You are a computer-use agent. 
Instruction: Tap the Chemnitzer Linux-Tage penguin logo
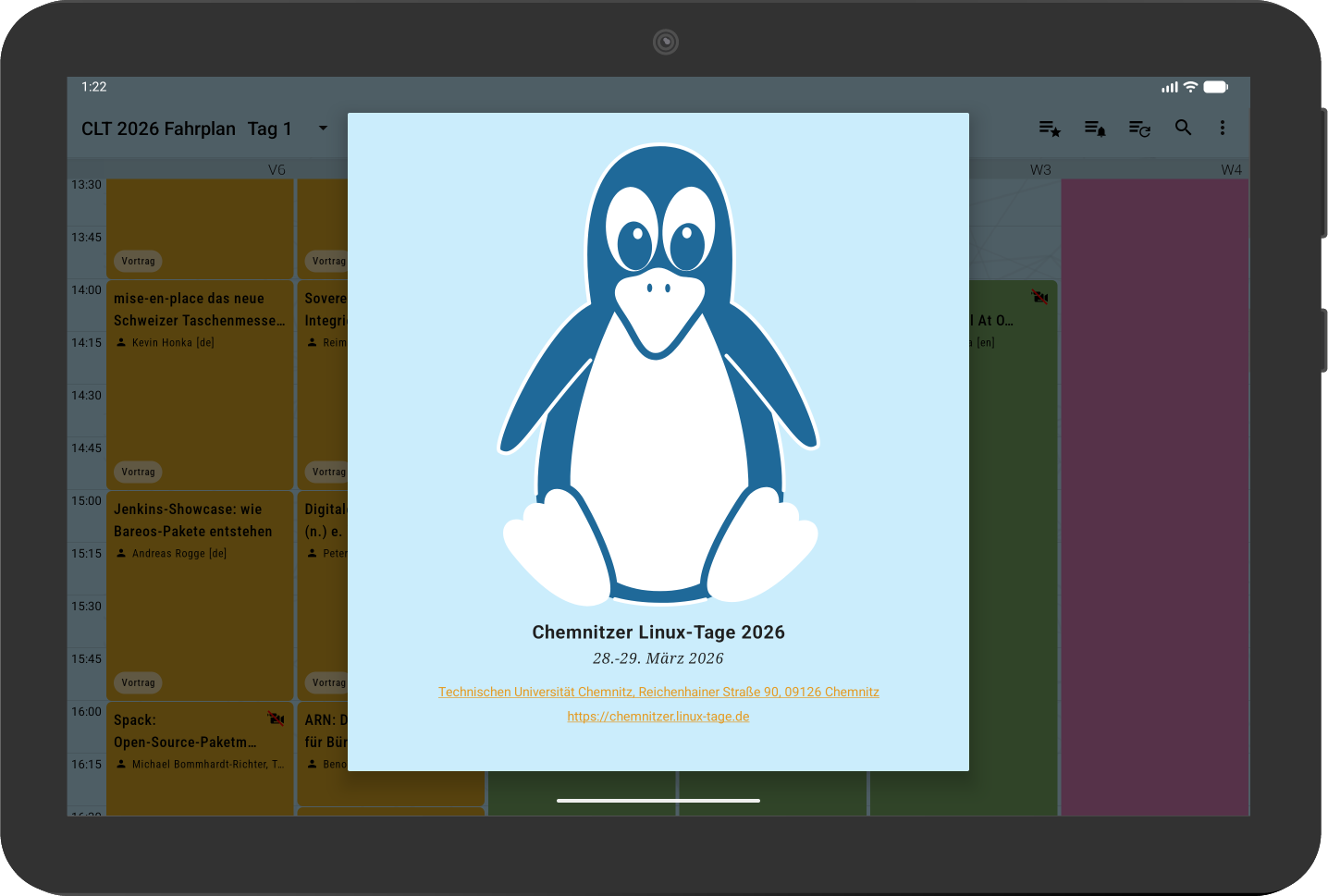coord(658,374)
